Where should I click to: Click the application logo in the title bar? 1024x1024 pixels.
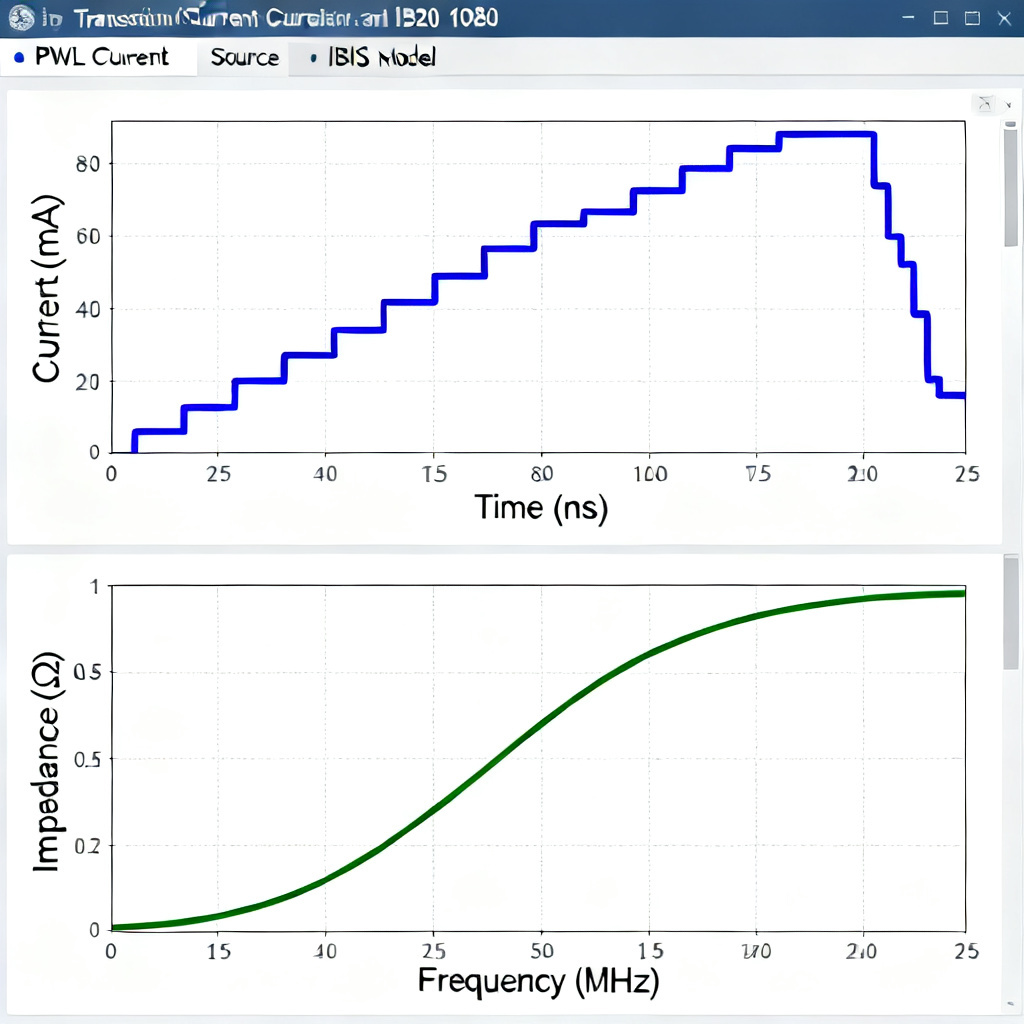(x=21, y=18)
